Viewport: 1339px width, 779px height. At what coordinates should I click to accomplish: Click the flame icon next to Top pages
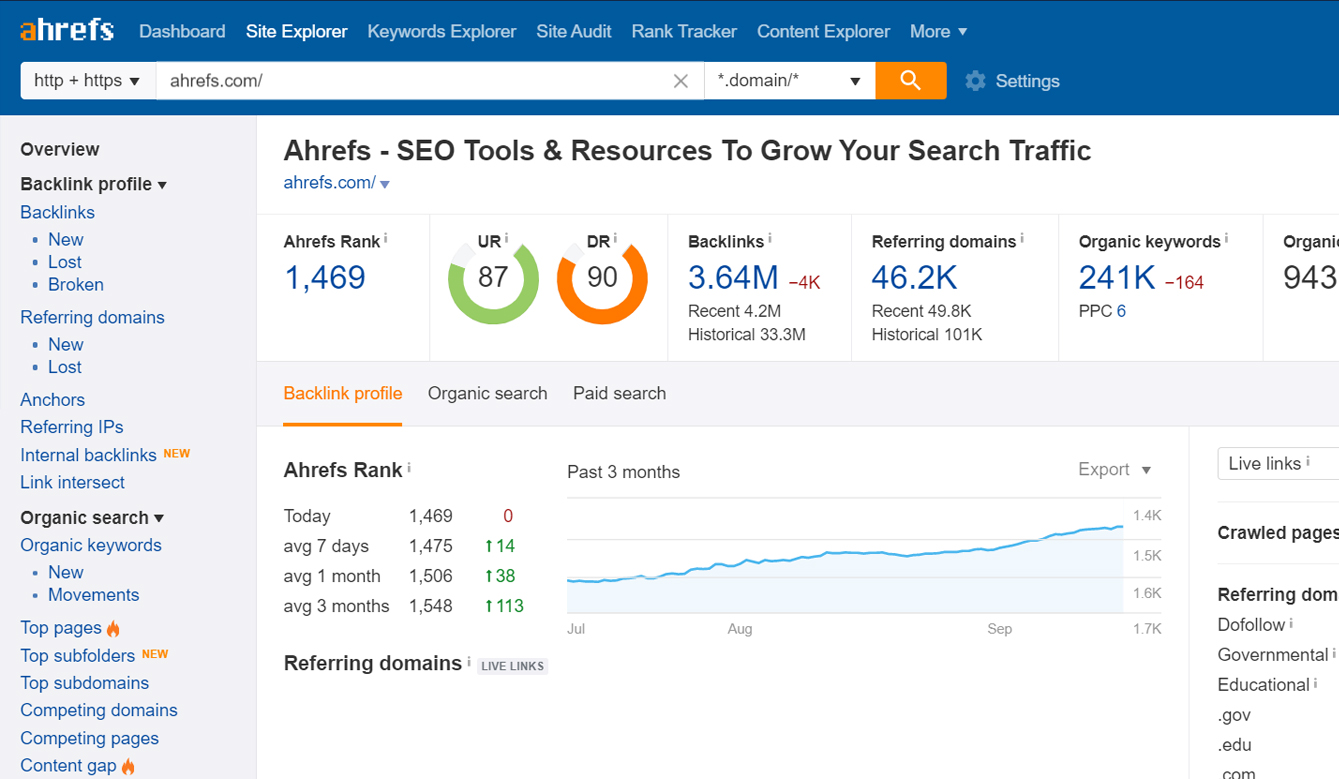pyautogui.click(x=113, y=628)
